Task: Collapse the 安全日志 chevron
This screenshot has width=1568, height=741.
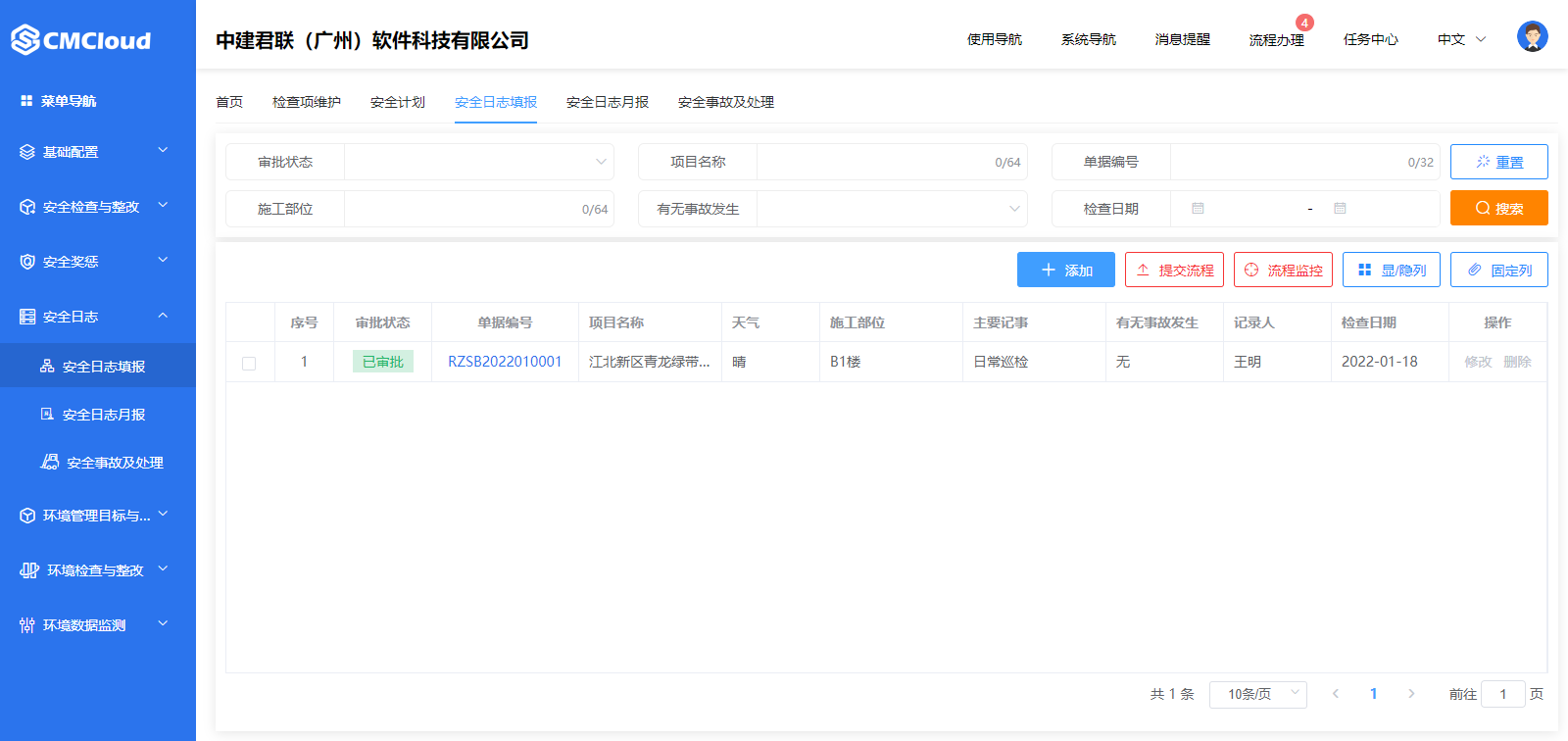Action: (163, 315)
